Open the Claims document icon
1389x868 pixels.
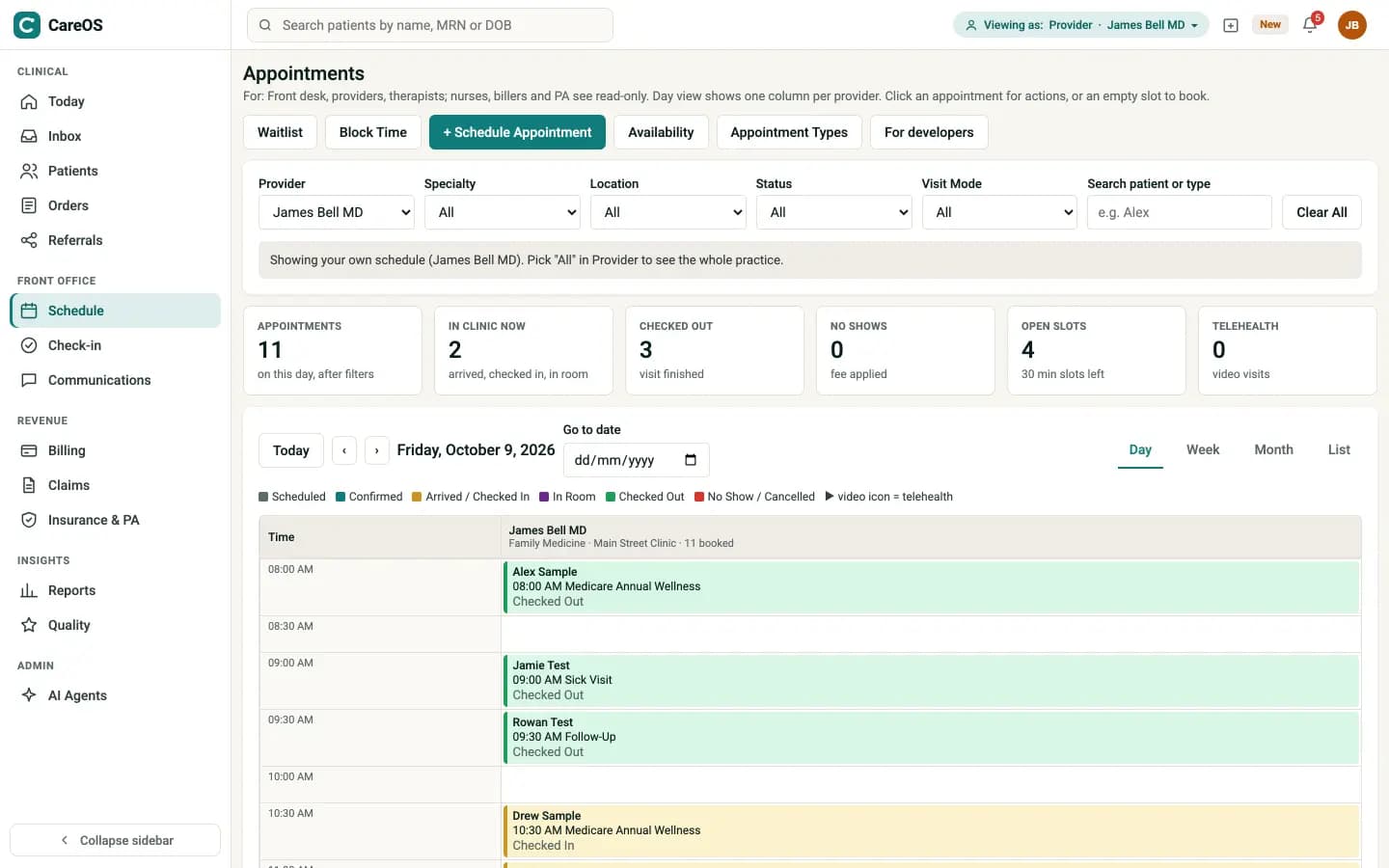pyautogui.click(x=29, y=485)
